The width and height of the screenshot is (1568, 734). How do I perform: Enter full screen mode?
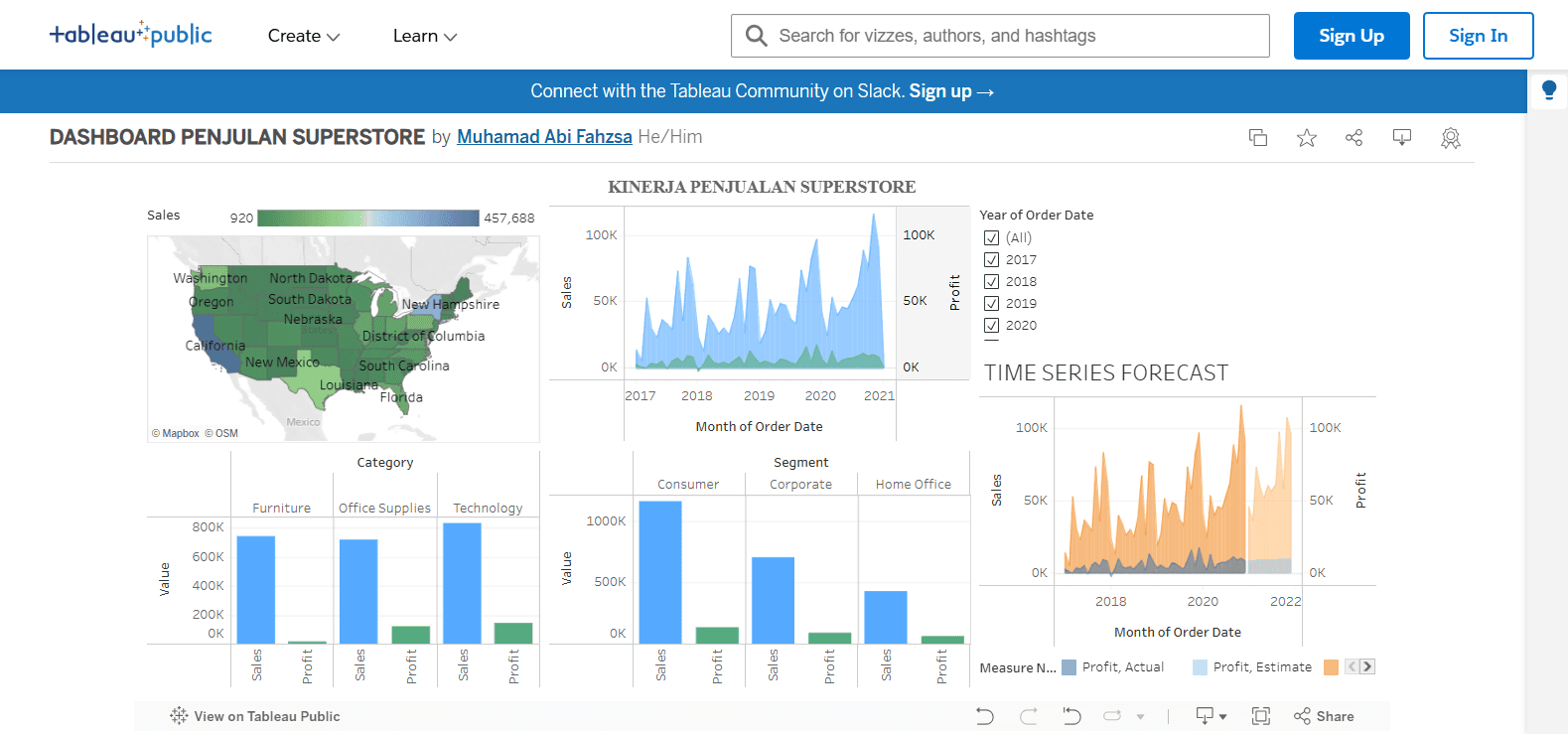point(1261,716)
